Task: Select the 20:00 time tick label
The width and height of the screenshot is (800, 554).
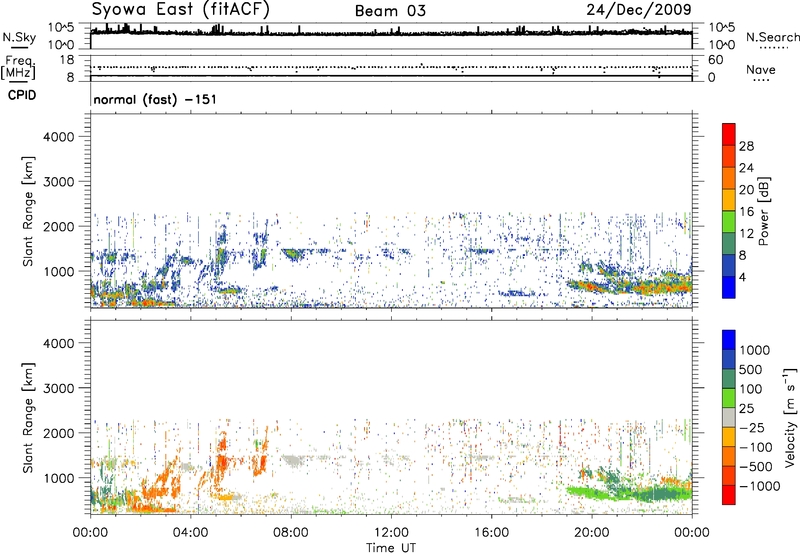Action: [x=592, y=533]
